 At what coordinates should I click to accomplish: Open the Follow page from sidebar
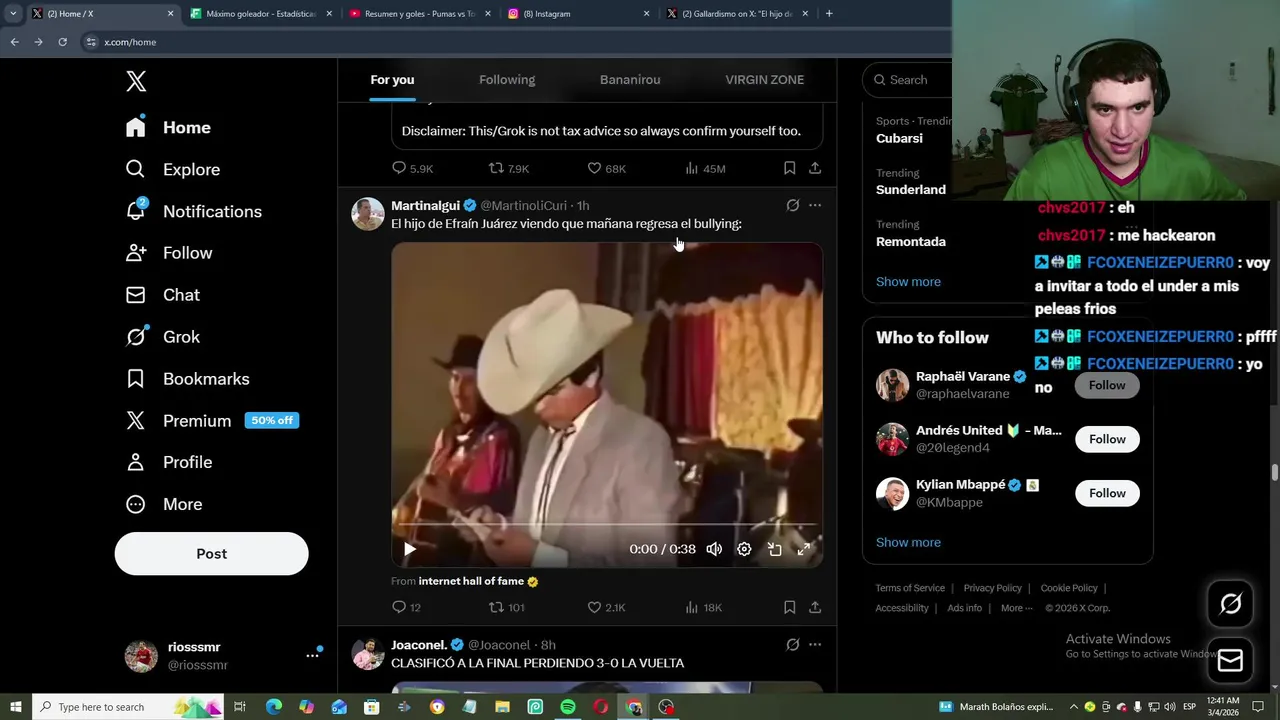coord(168,253)
